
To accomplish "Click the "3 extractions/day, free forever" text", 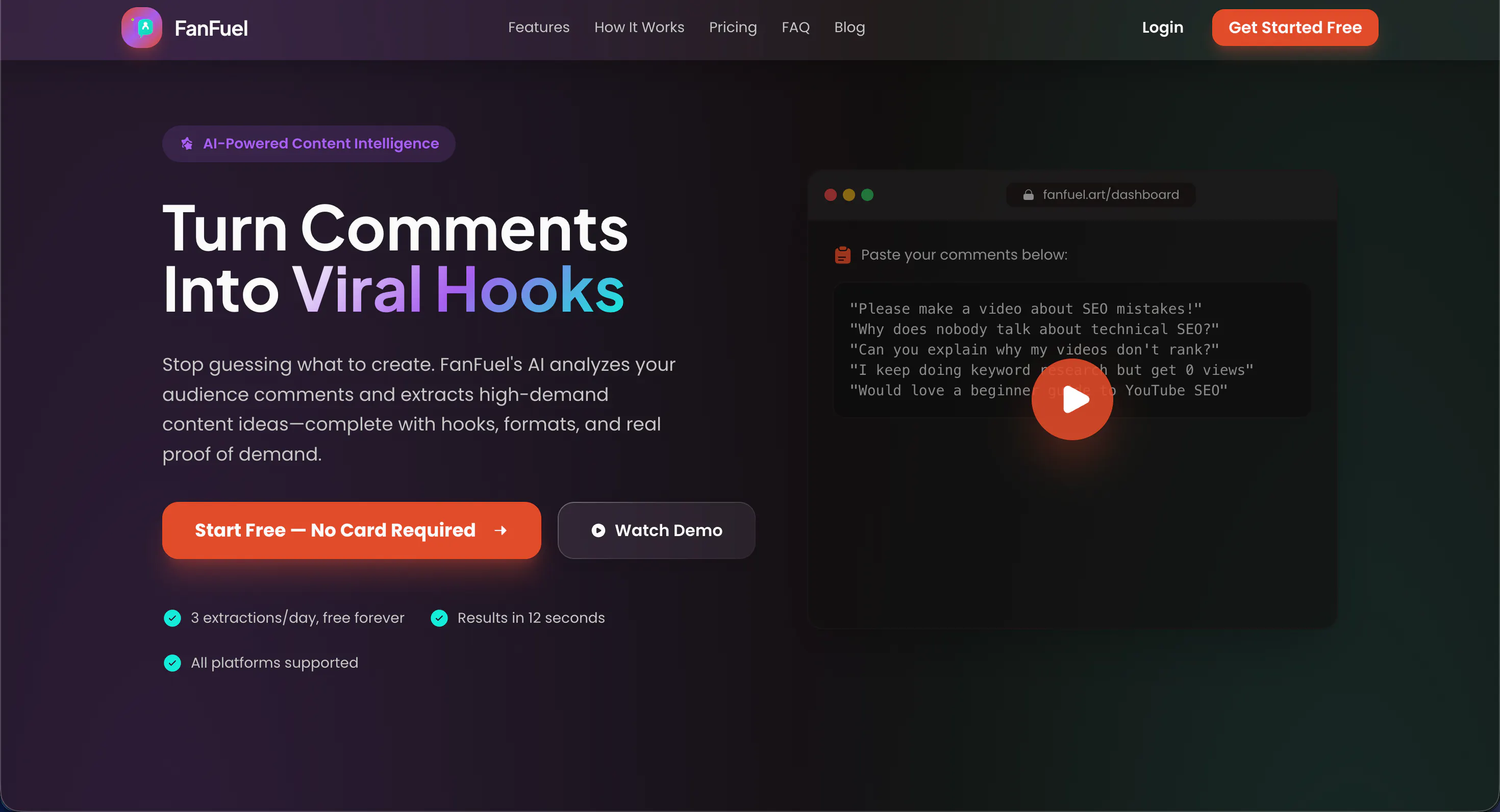I will click(x=297, y=618).
